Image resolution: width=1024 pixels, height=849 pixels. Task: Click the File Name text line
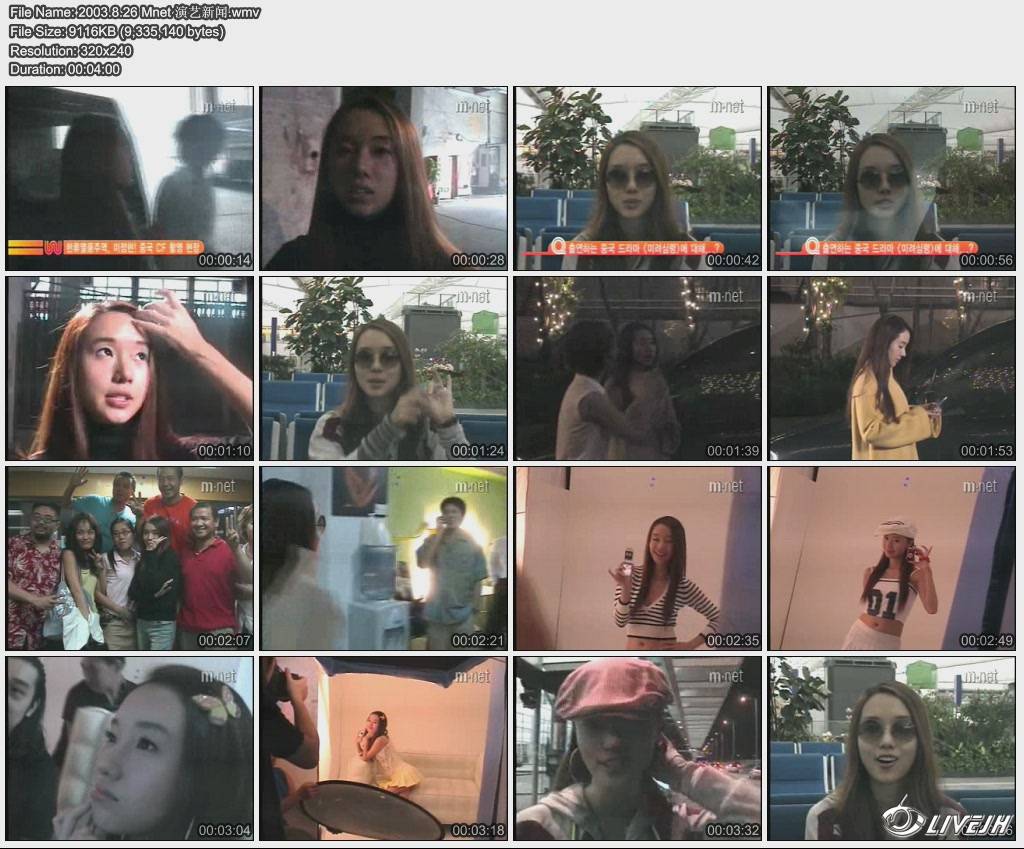[x=135, y=12]
